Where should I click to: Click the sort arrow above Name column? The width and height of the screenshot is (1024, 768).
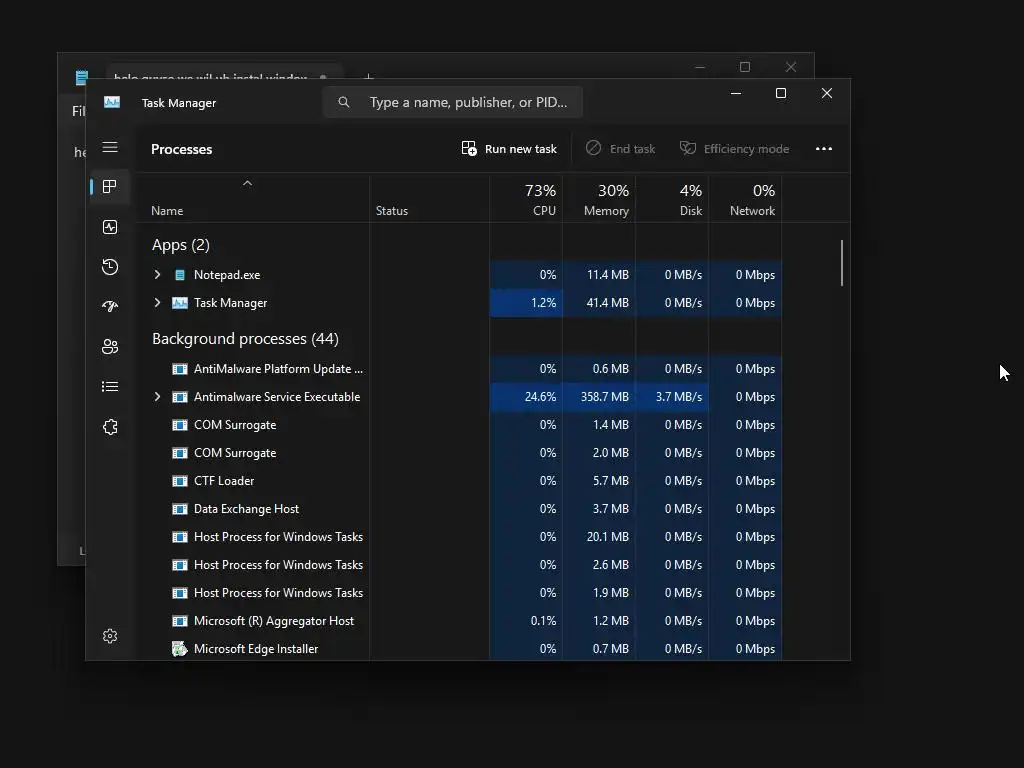point(247,184)
